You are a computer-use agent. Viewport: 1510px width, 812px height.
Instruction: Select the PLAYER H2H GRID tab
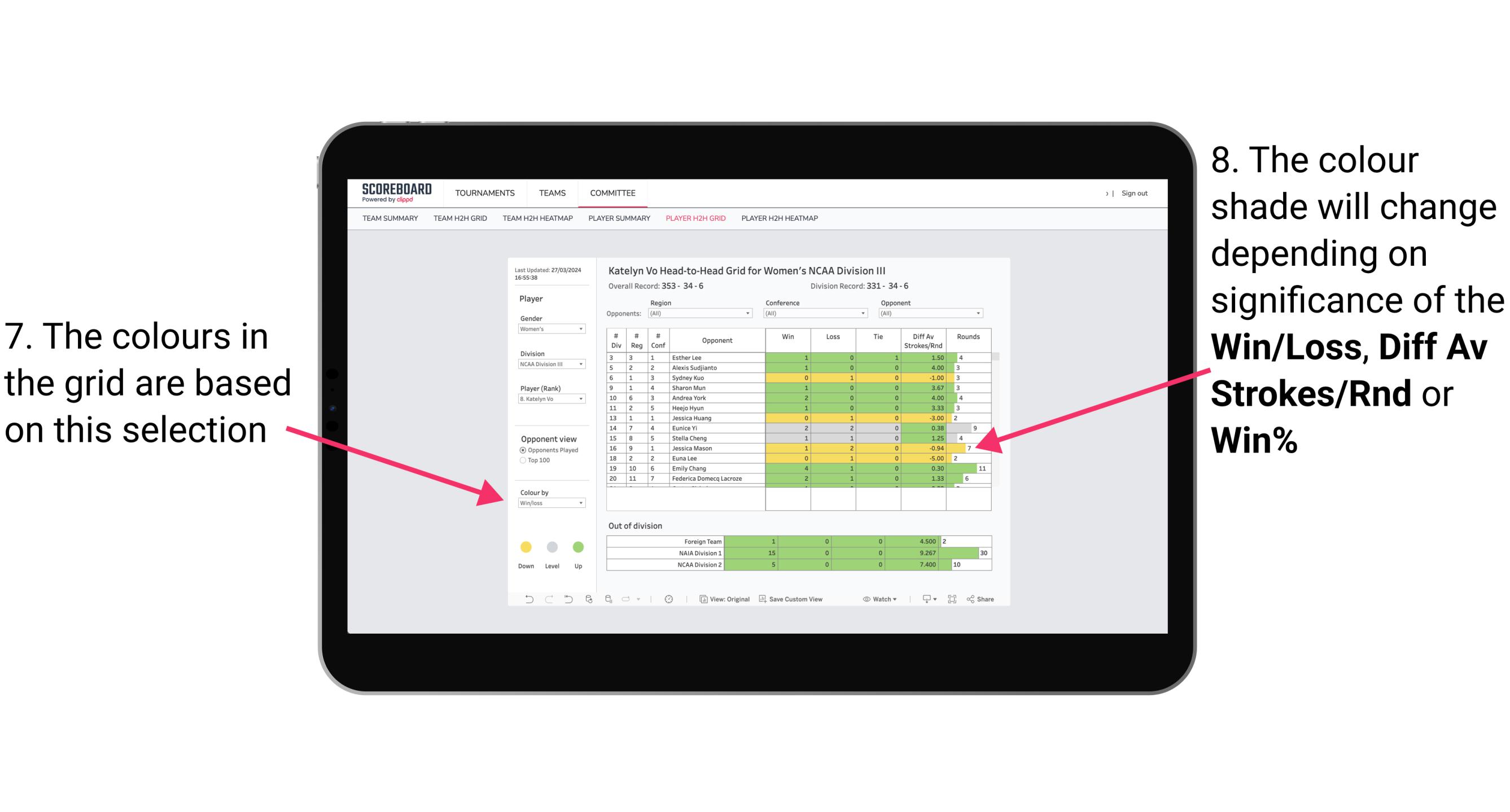pos(695,220)
